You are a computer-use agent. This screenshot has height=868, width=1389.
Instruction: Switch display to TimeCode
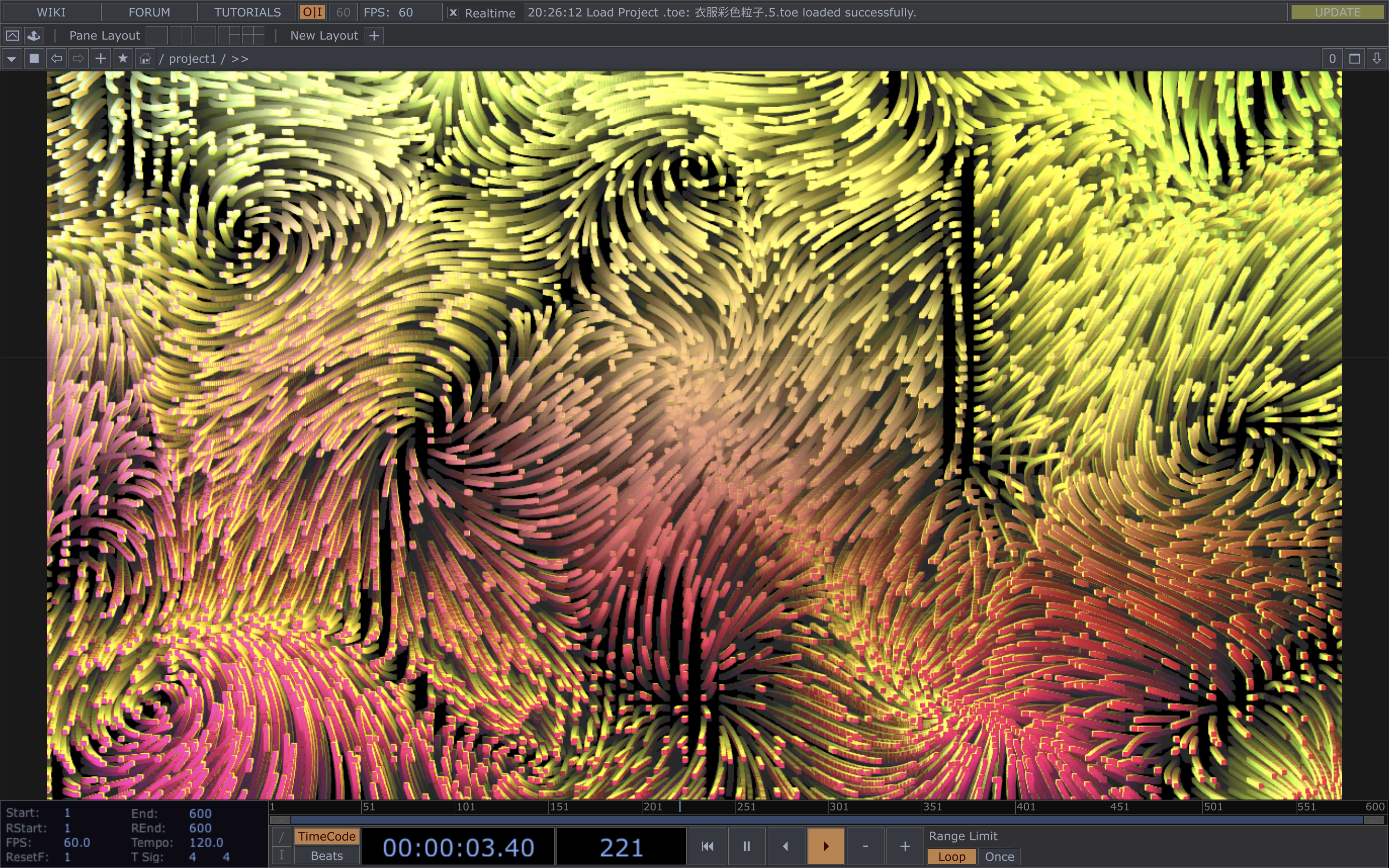(327, 837)
